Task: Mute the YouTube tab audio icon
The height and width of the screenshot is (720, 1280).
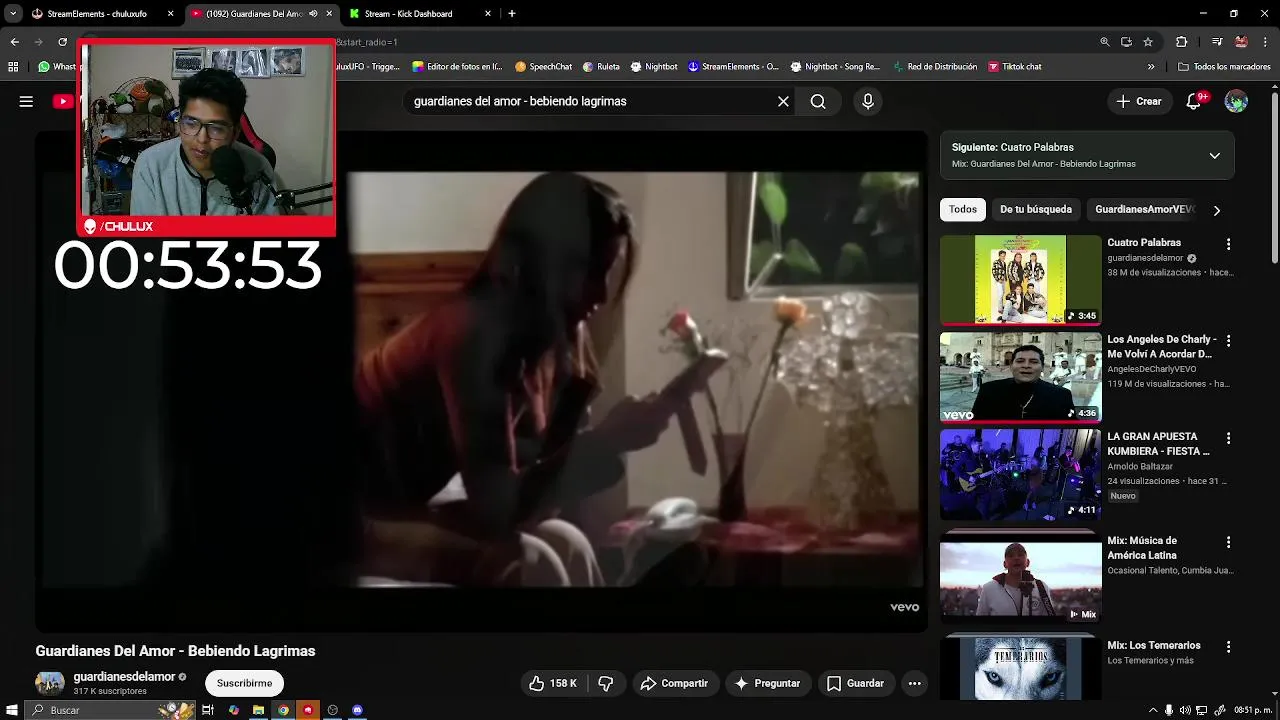Action: (x=313, y=14)
